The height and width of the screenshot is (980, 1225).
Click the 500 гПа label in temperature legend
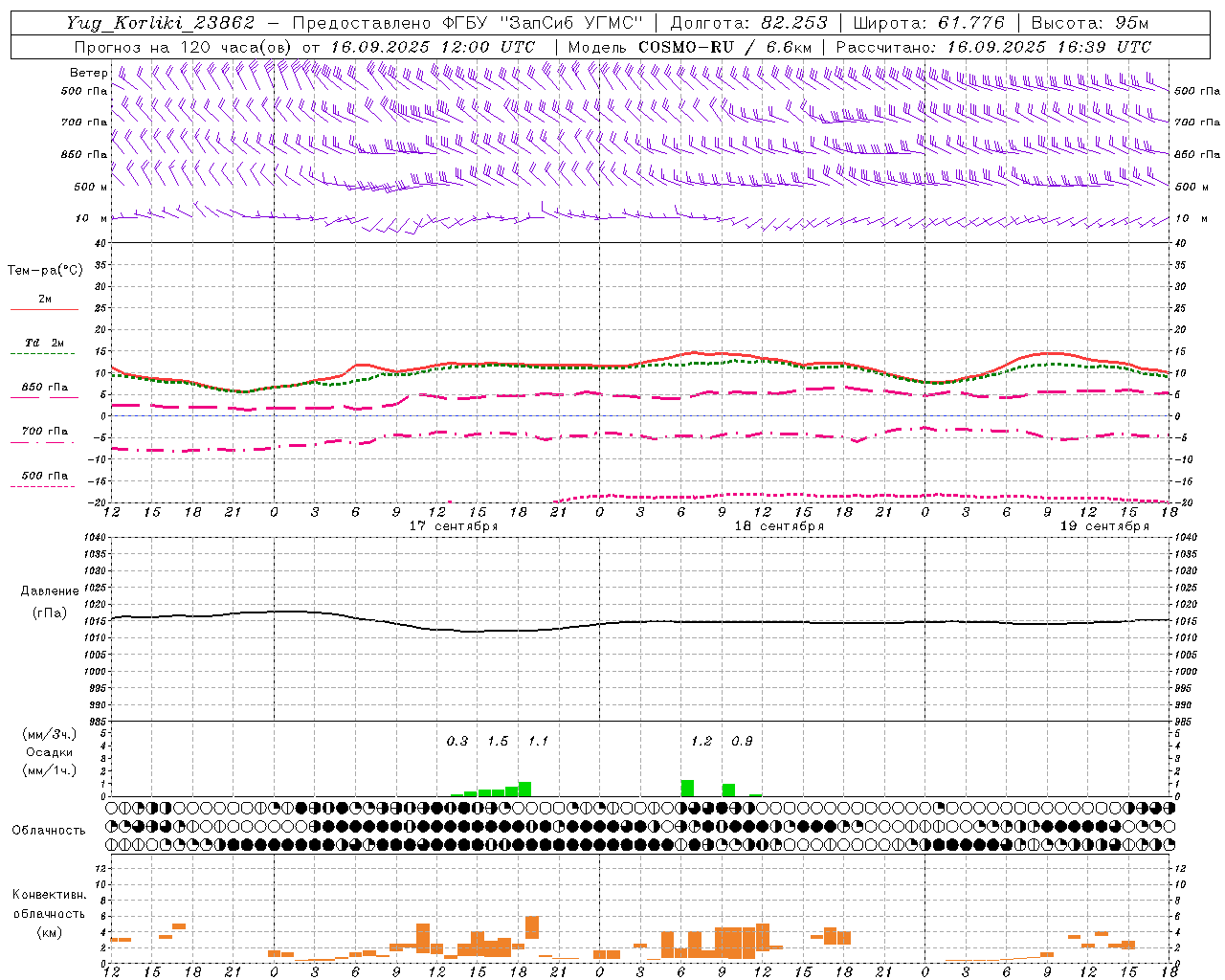pyautogui.click(x=45, y=476)
